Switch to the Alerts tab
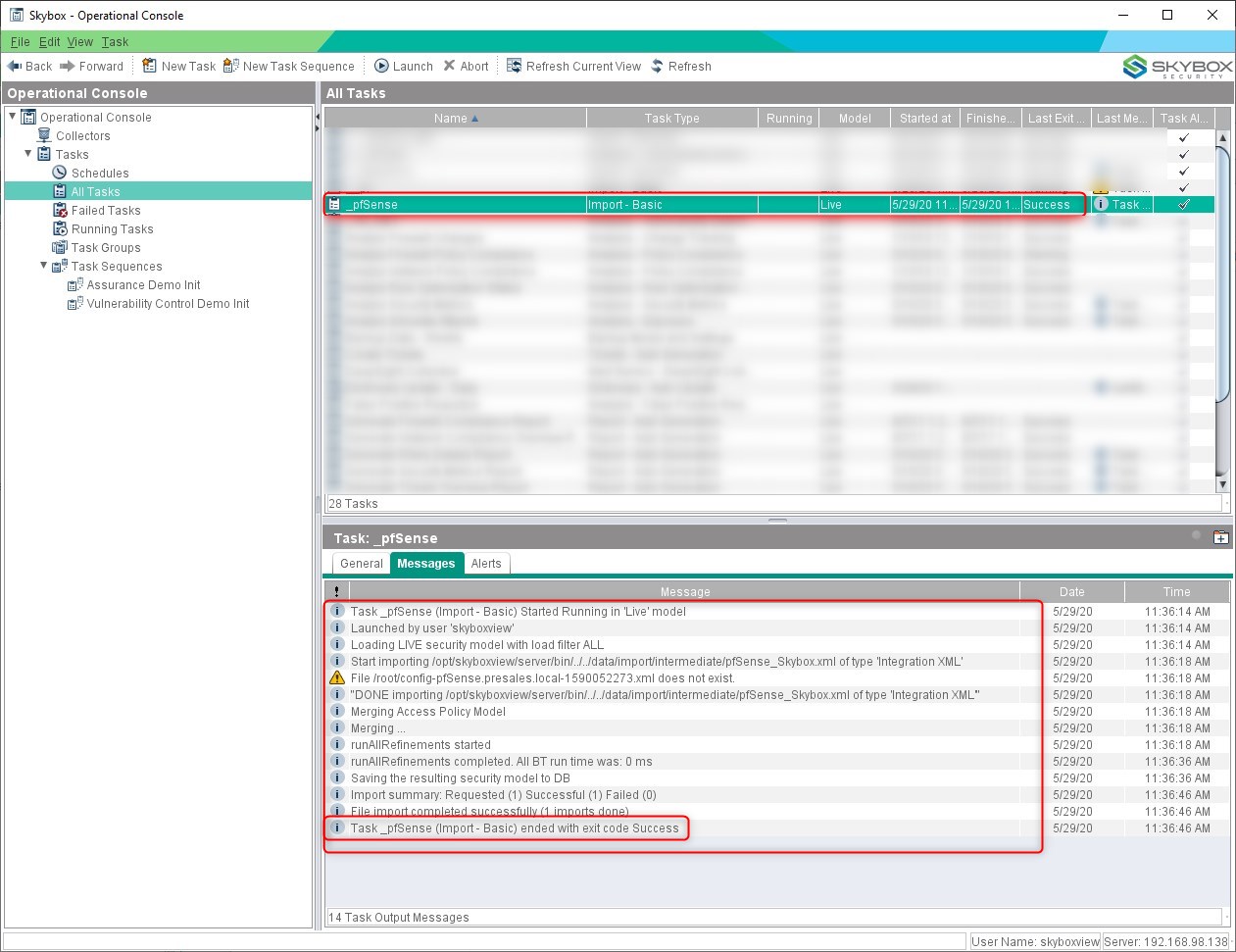This screenshot has width=1236, height=952. tap(486, 564)
